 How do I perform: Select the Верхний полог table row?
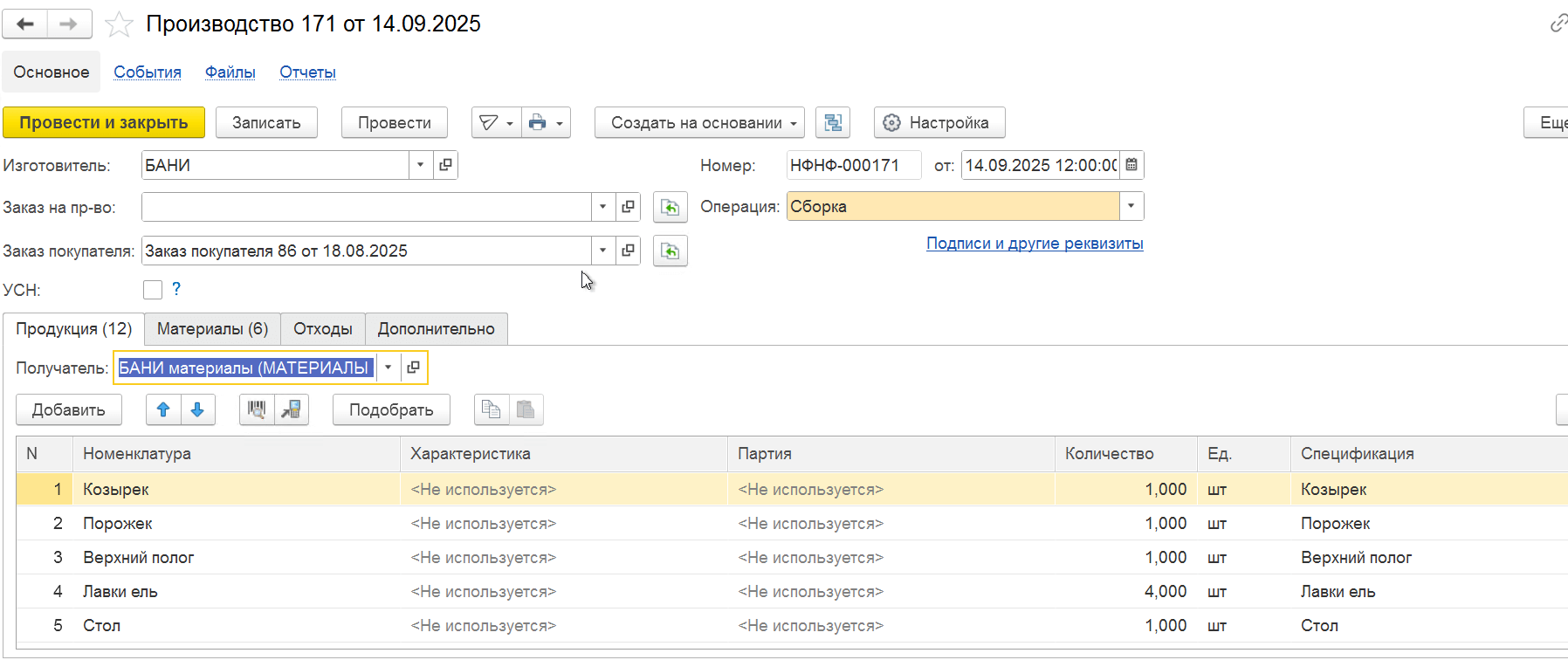click(139, 558)
